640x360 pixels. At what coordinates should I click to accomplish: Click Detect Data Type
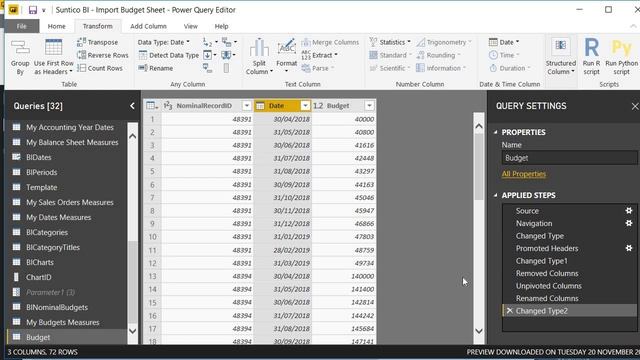coord(169,55)
